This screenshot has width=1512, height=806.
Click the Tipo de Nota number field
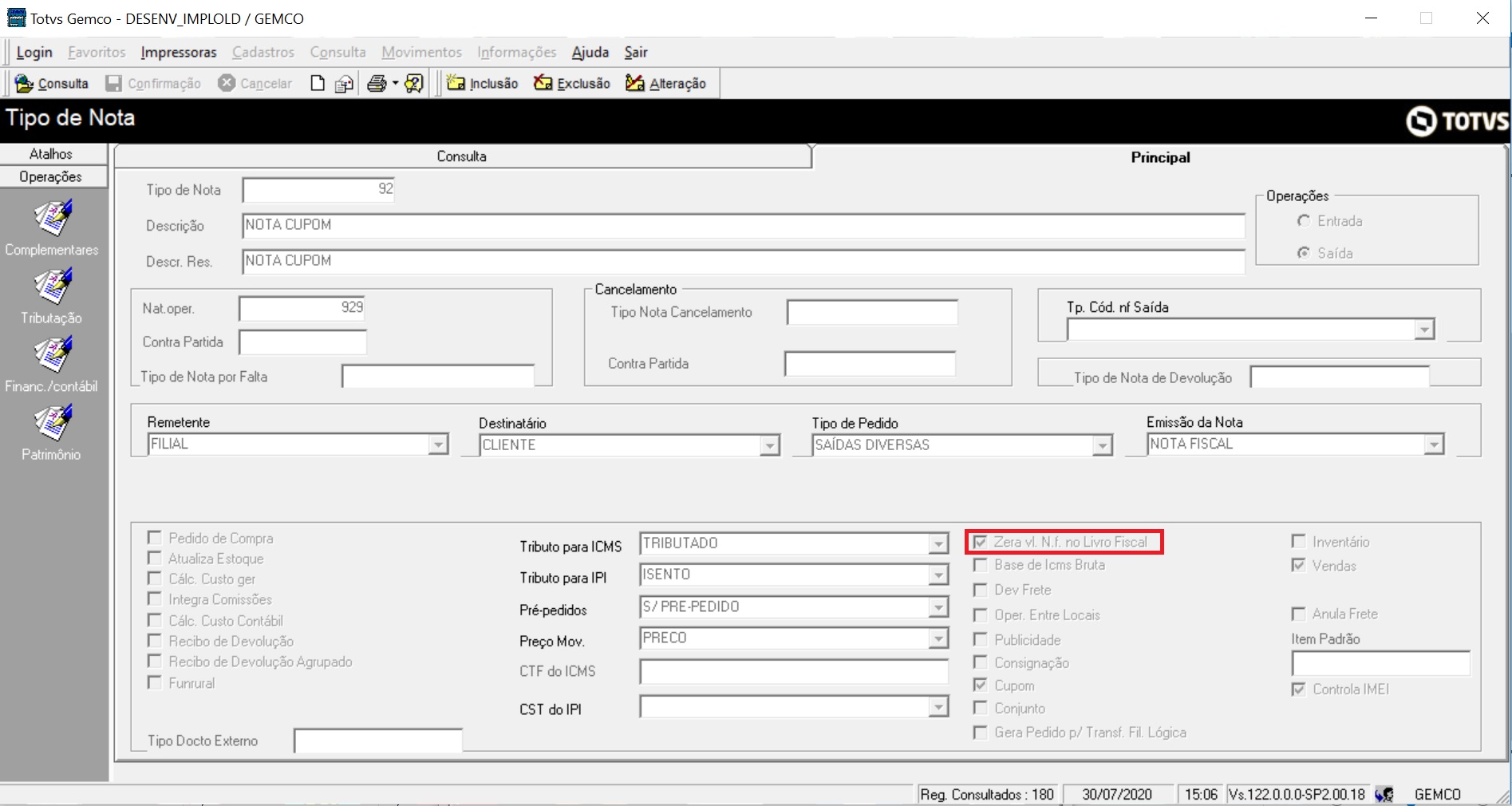coord(319,190)
